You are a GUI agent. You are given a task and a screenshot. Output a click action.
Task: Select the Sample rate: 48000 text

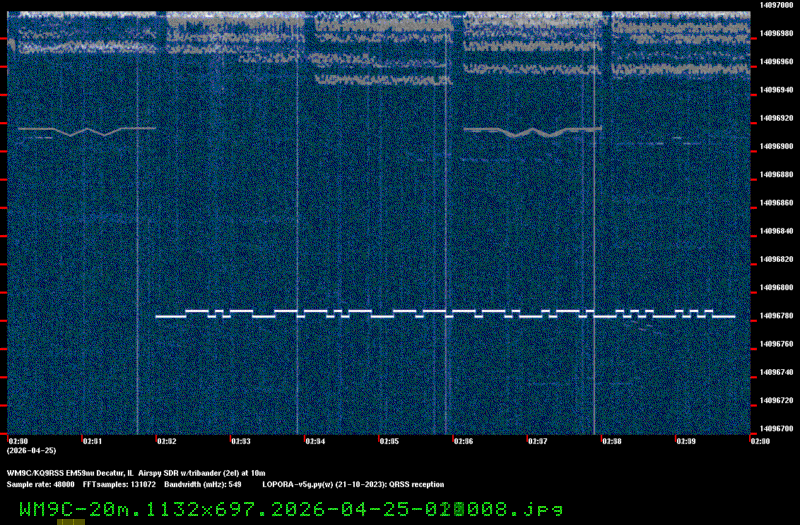[40, 483]
